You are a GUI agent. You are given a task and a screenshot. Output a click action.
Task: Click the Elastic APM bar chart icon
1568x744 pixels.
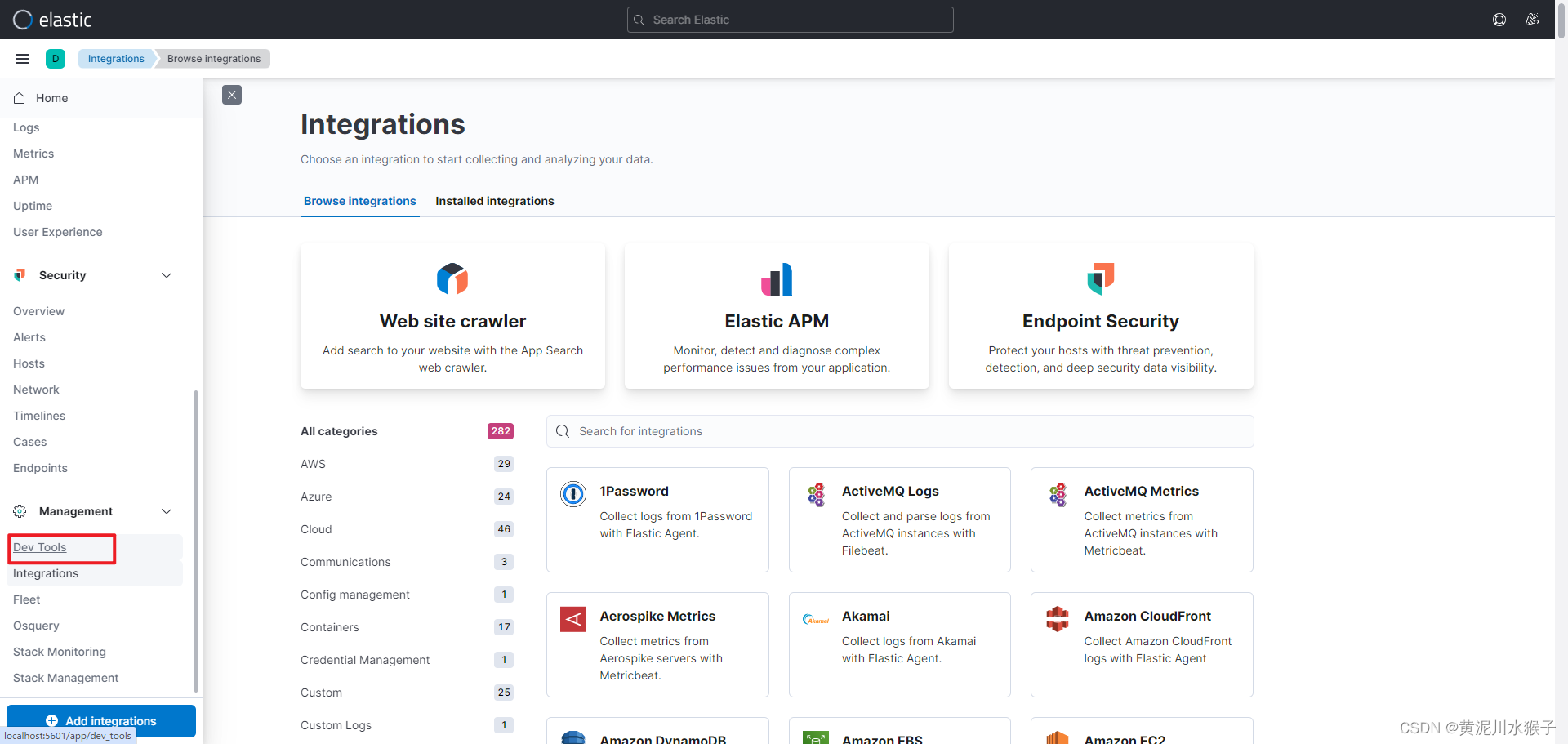click(x=777, y=279)
